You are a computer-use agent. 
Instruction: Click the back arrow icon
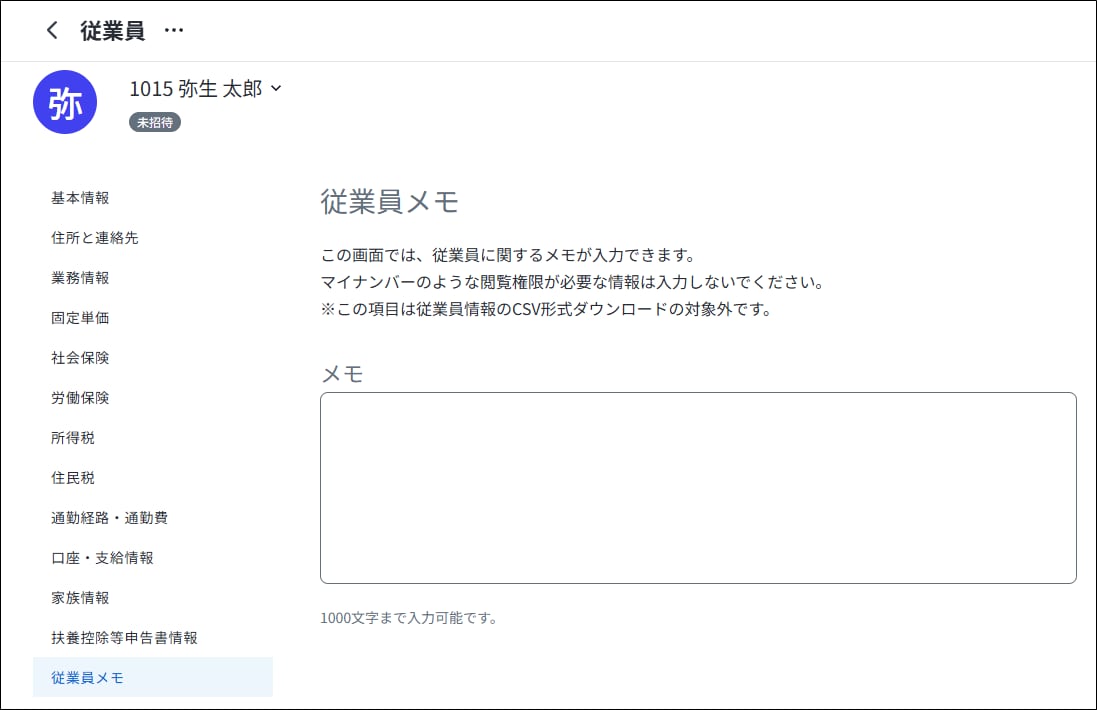(x=52, y=31)
